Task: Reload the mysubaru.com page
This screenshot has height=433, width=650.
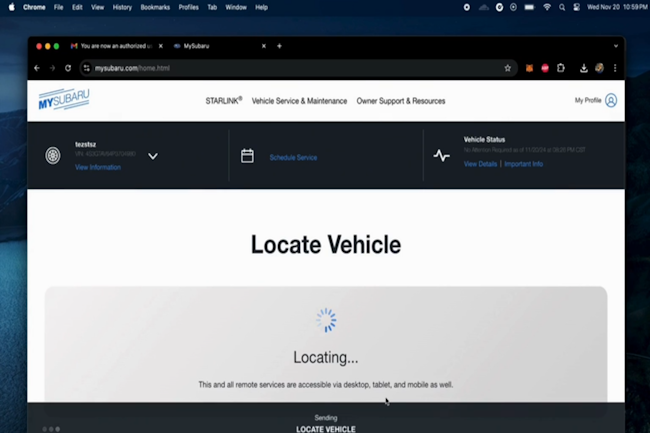Action: [x=68, y=68]
